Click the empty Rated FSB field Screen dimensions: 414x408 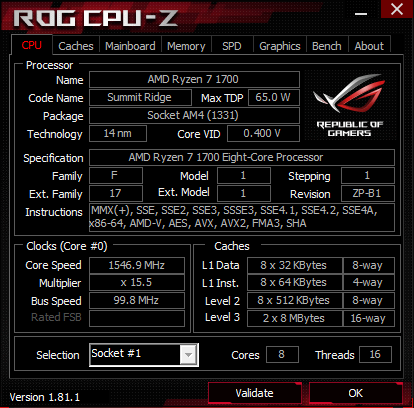click(x=137, y=318)
